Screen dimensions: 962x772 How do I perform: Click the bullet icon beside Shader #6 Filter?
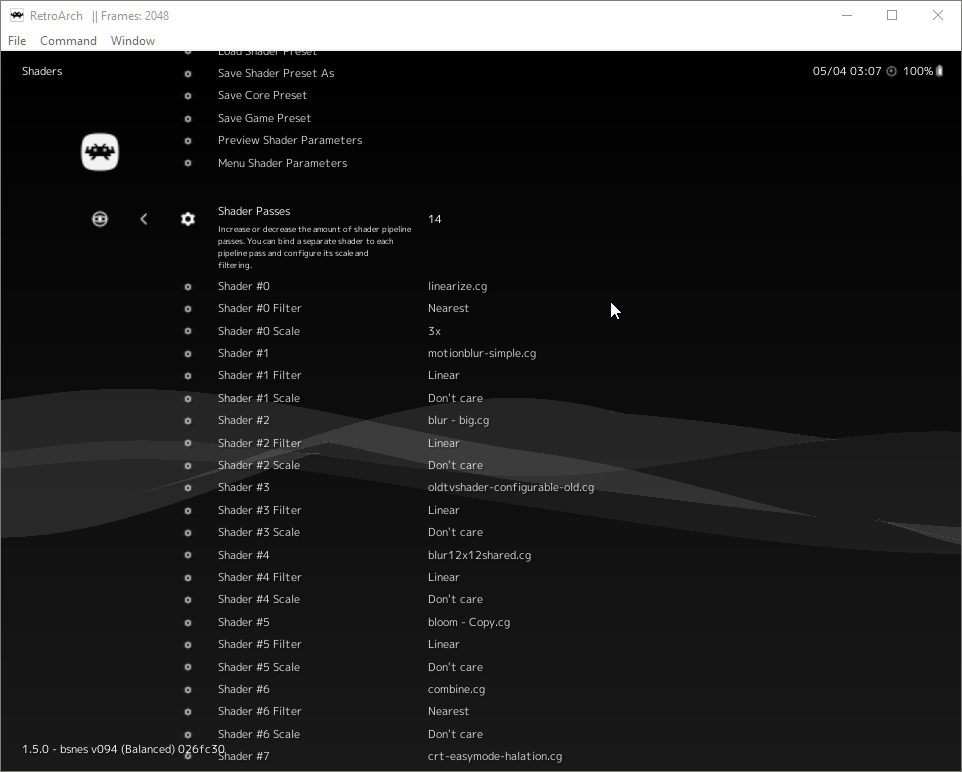pyautogui.click(x=188, y=712)
